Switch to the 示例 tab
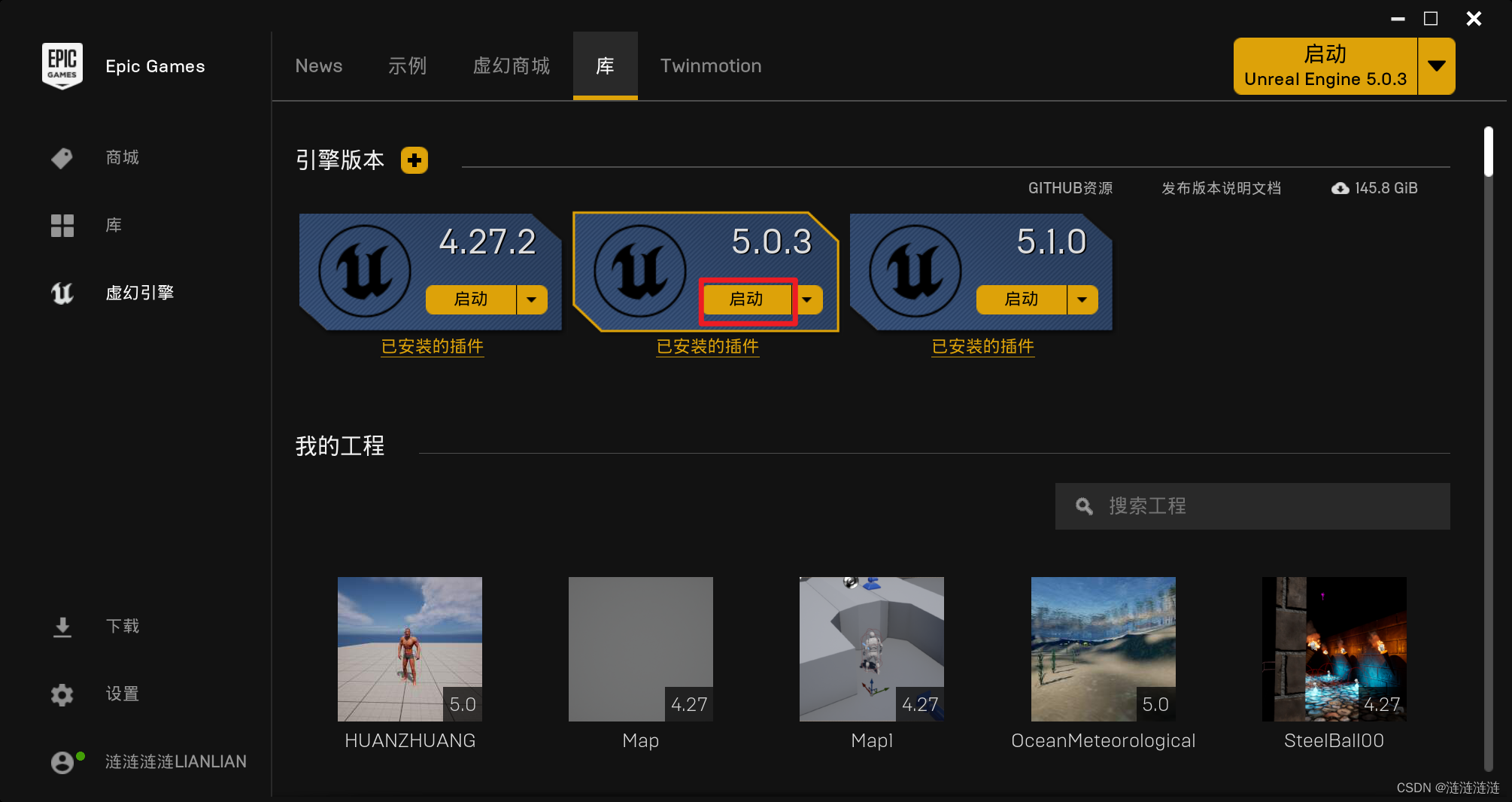 [408, 66]
